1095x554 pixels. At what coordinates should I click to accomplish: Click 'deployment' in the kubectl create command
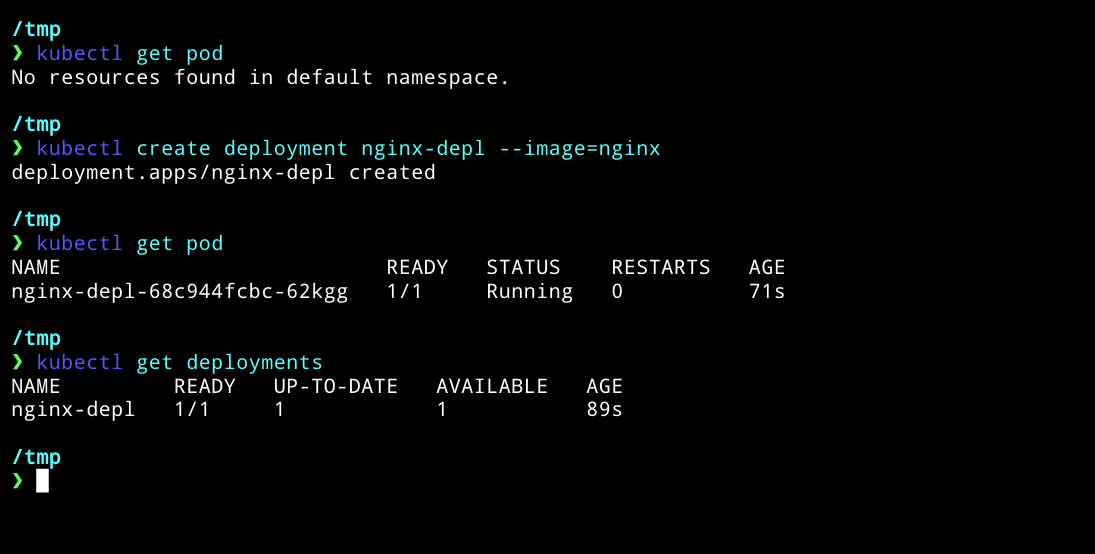pyautogui.click(x=286, y=149)
